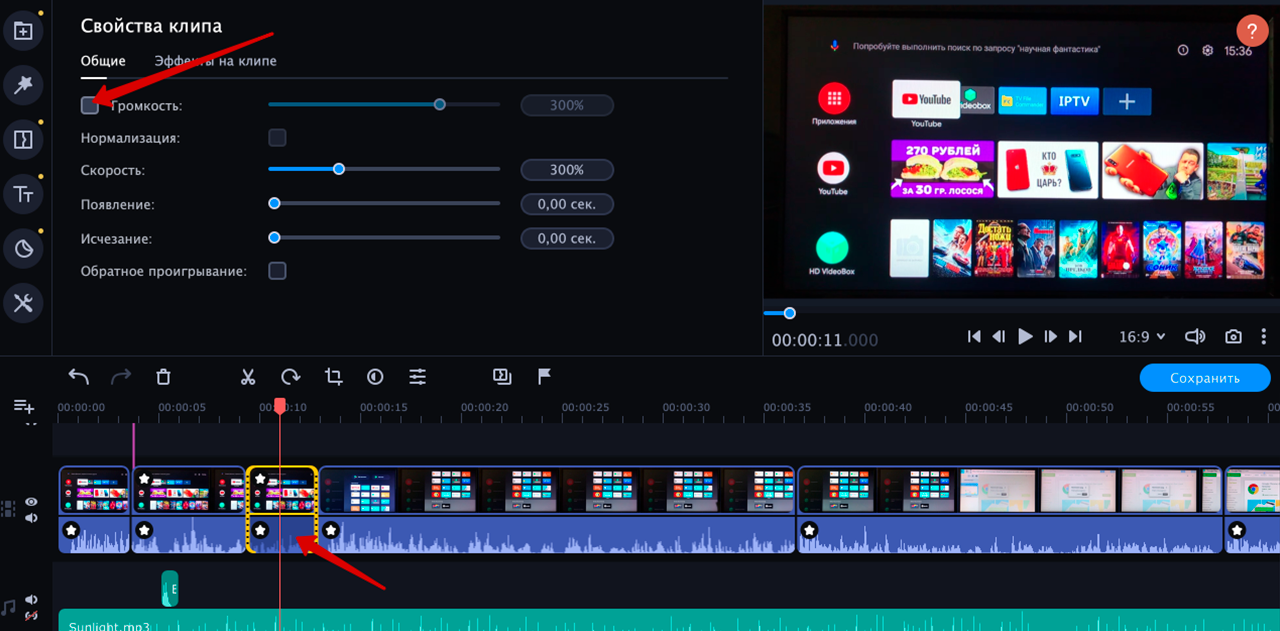Viewport: 1280px width, 631px height.
Task: Open the 16:9 aspect ratio dropdown
Action: pos(1141,337)
